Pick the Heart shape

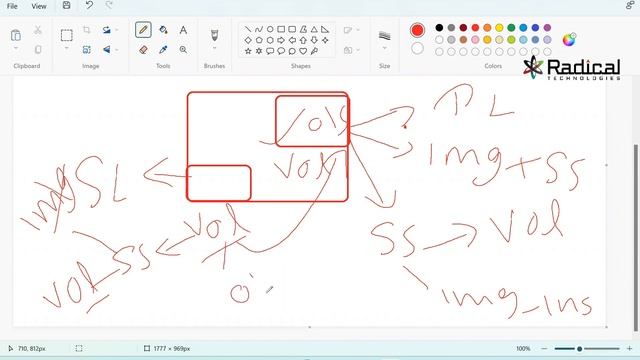[x=303, y=51]
